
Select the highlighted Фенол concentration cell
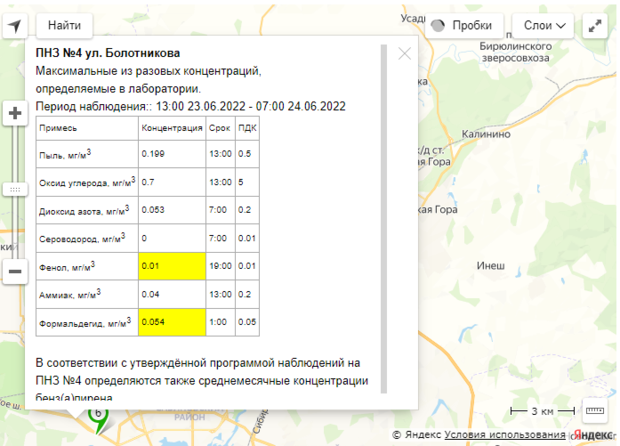point(170,267)
